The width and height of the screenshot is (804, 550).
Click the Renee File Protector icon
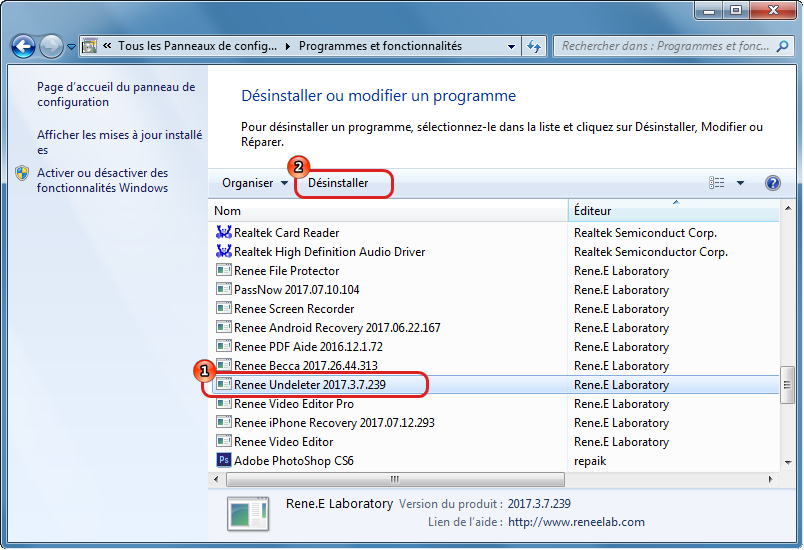223,271
